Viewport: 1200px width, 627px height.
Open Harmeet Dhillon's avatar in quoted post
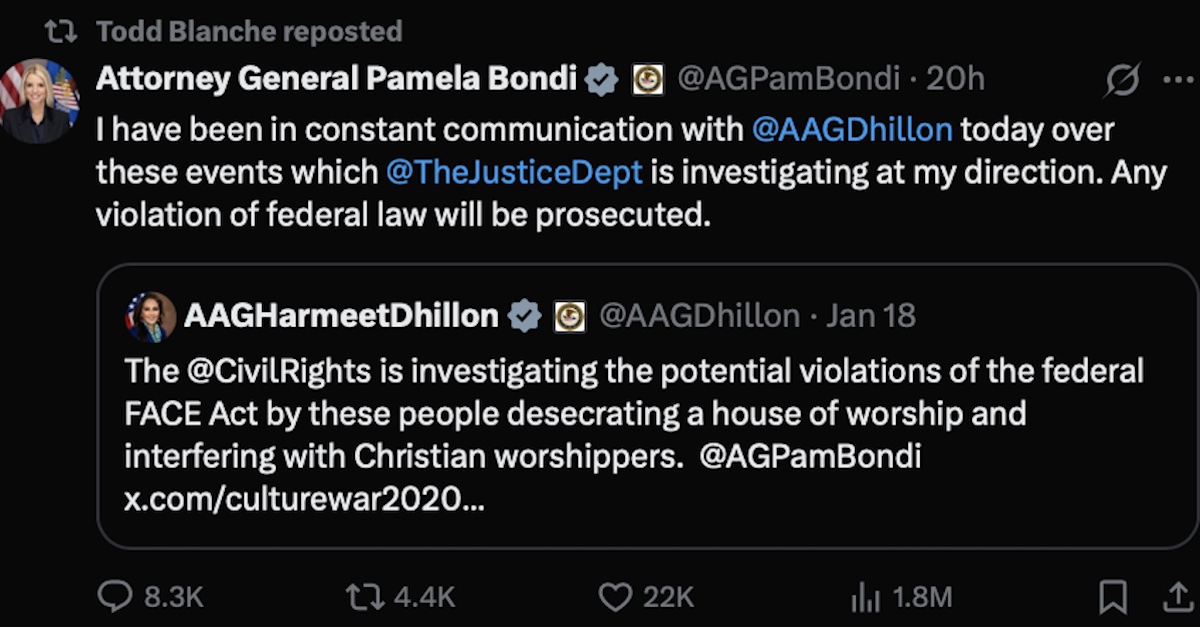pos(150,317)
